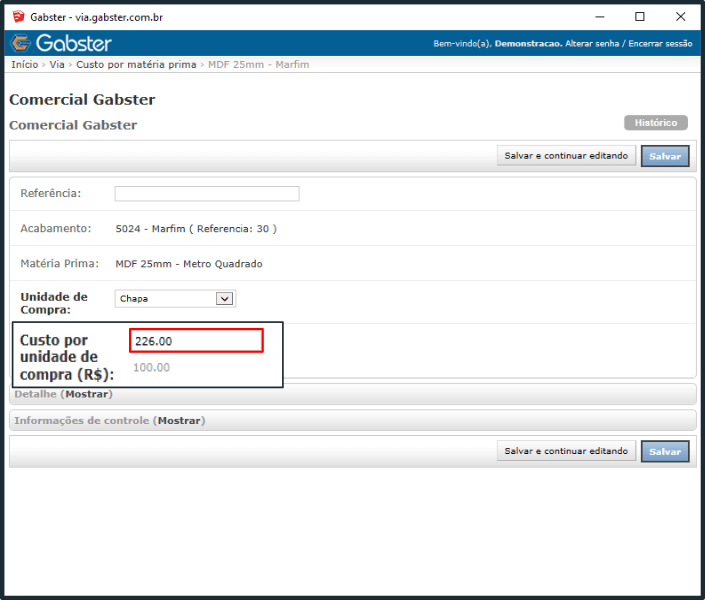Click the text '5024 - Marfim ( Referencia: 30 )'
The image size is (705, 600).
196,228
